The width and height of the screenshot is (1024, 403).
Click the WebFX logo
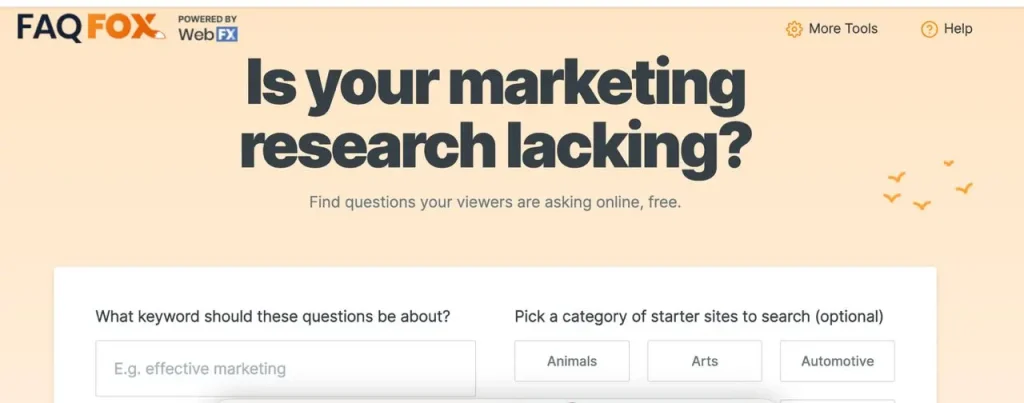point(207,33)
